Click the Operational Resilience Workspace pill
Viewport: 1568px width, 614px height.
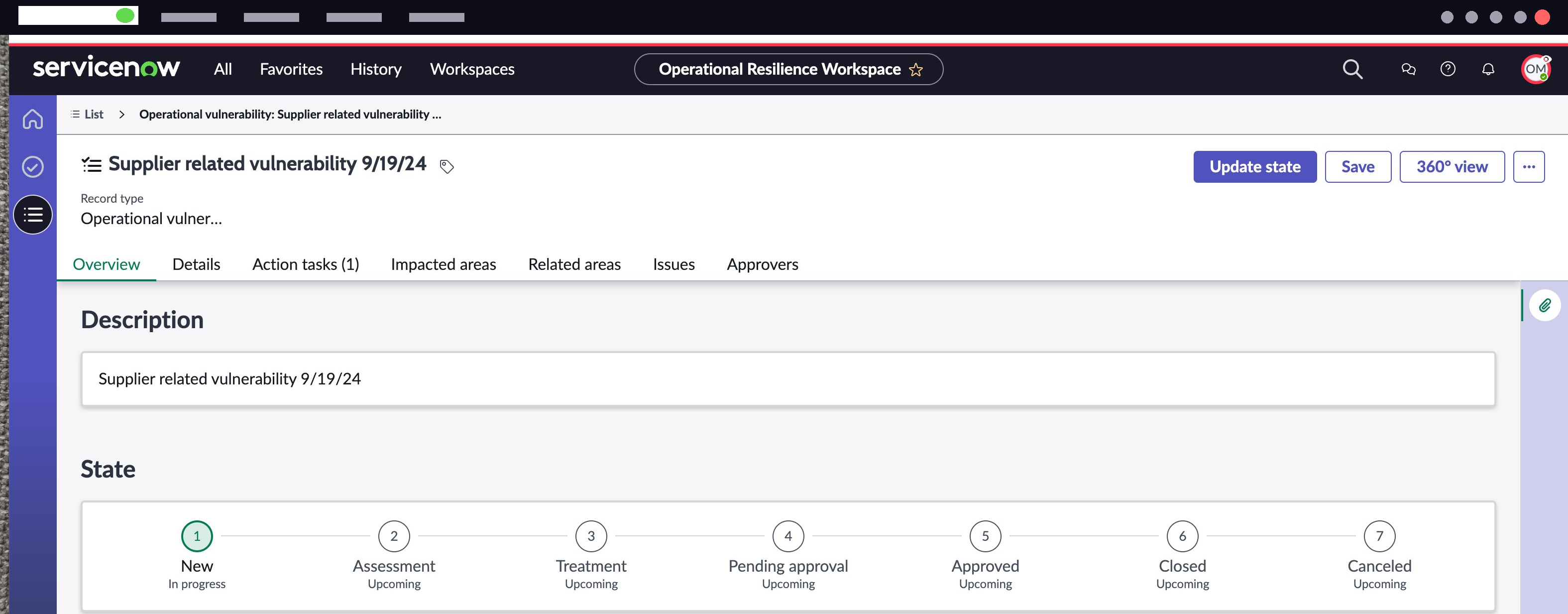[x=789, y=69]
